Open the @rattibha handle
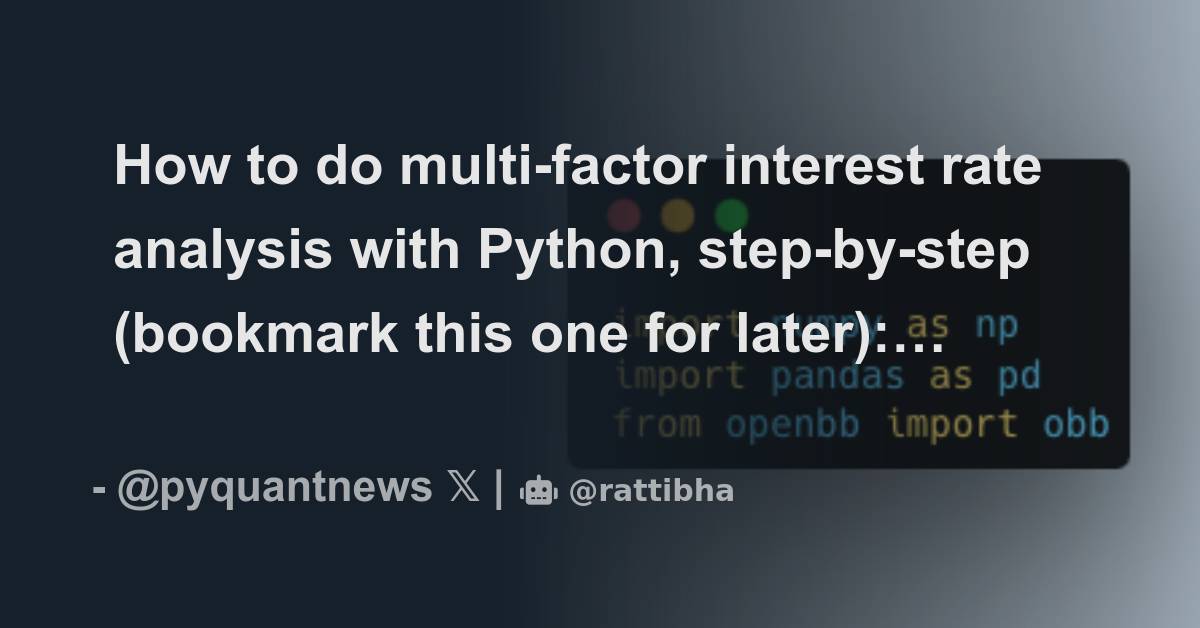The height and width of the screenshot is (628, 1200). (x=651, y=491)
